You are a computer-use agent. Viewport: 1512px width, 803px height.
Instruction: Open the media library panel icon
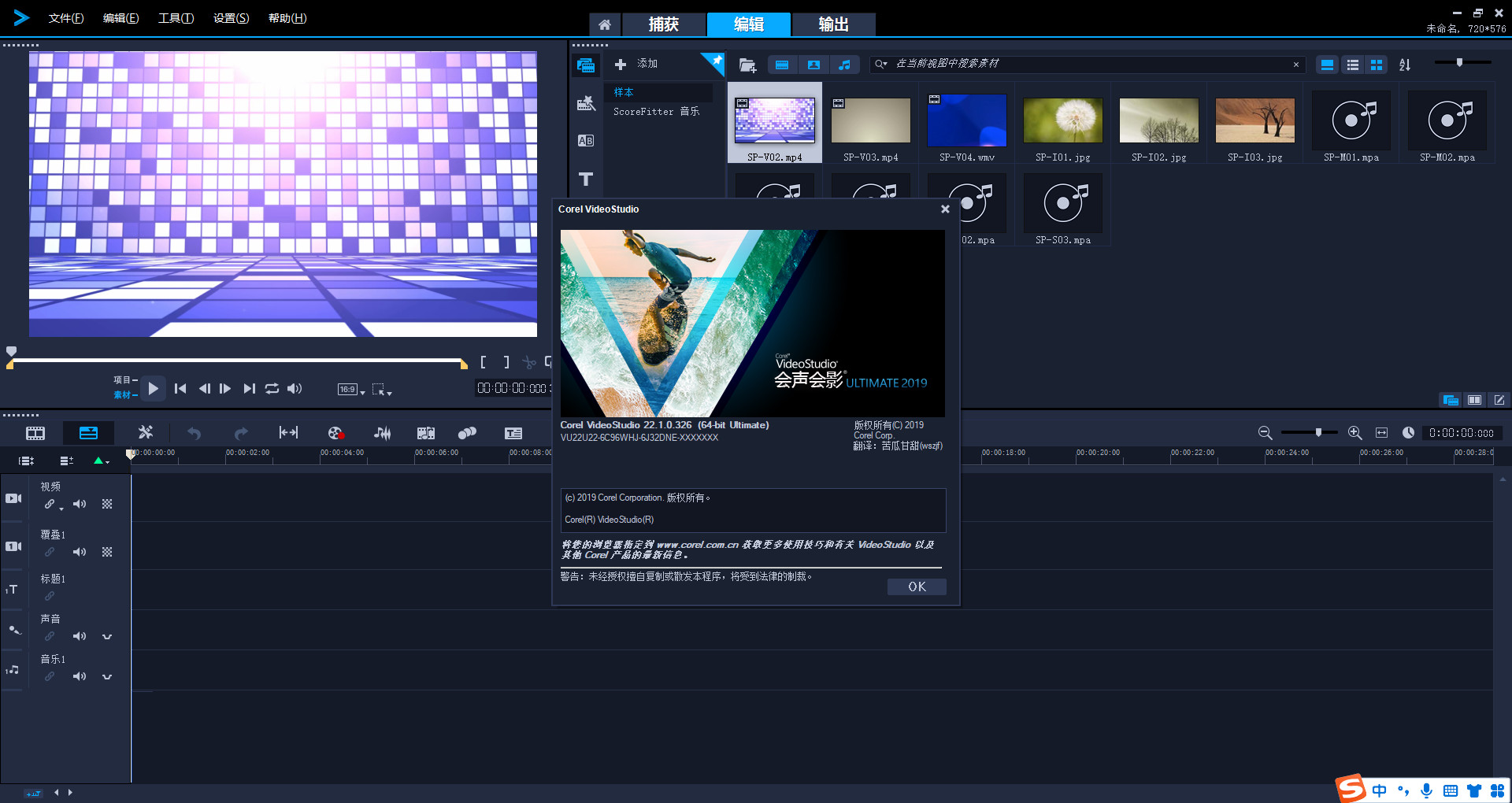586,65
